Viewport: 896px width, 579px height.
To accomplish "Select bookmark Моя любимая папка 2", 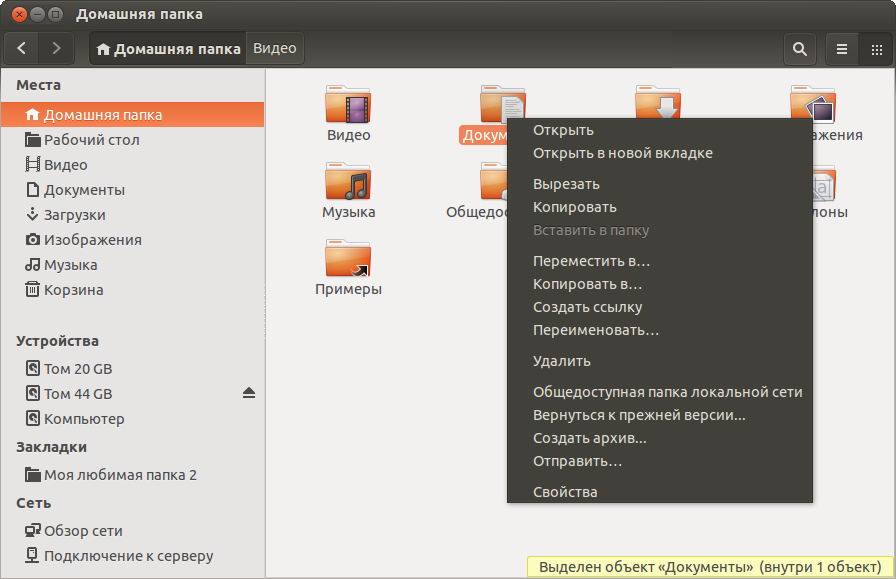I will point(120,475).
